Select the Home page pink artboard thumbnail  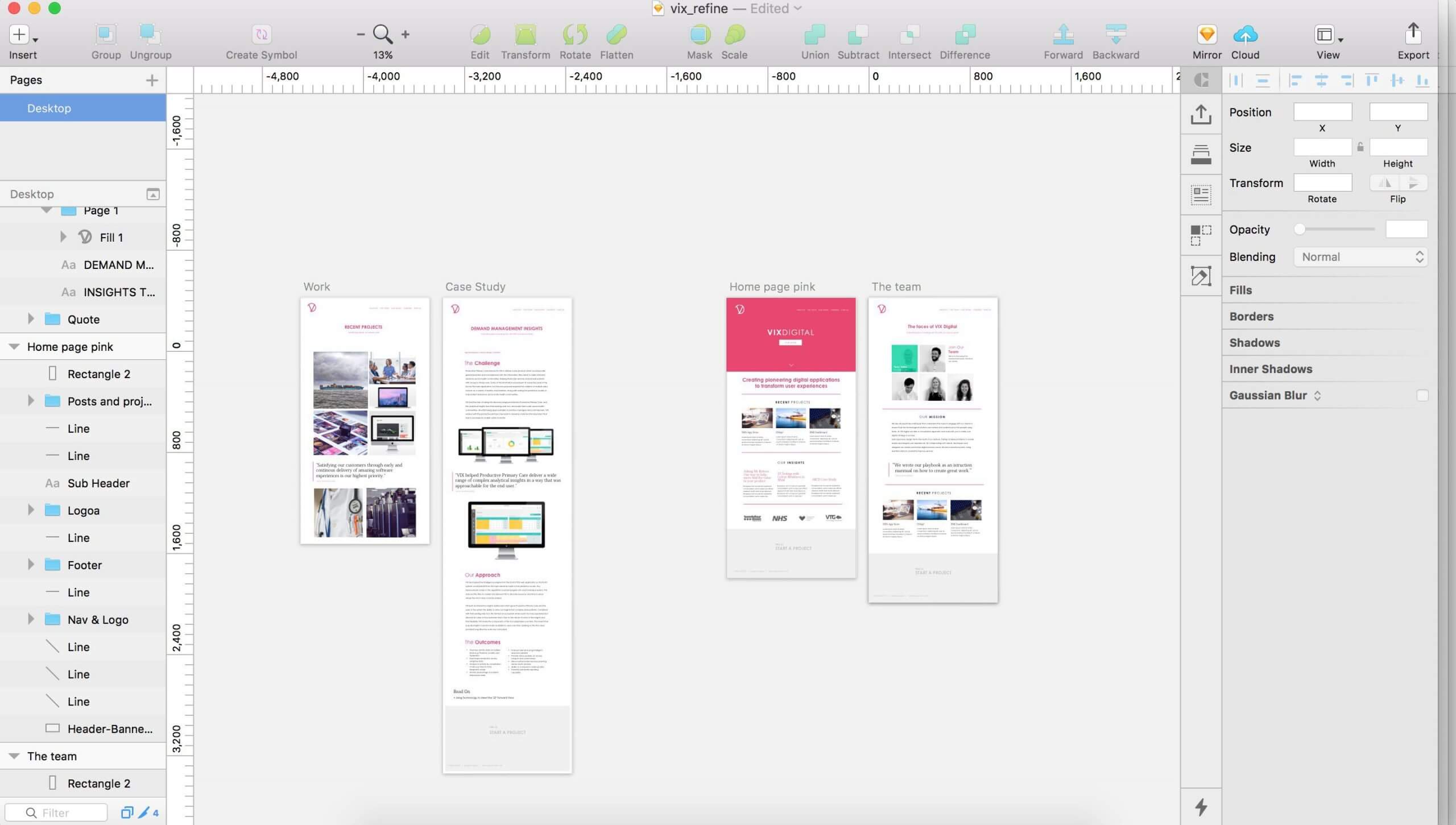tap(790, 437)
